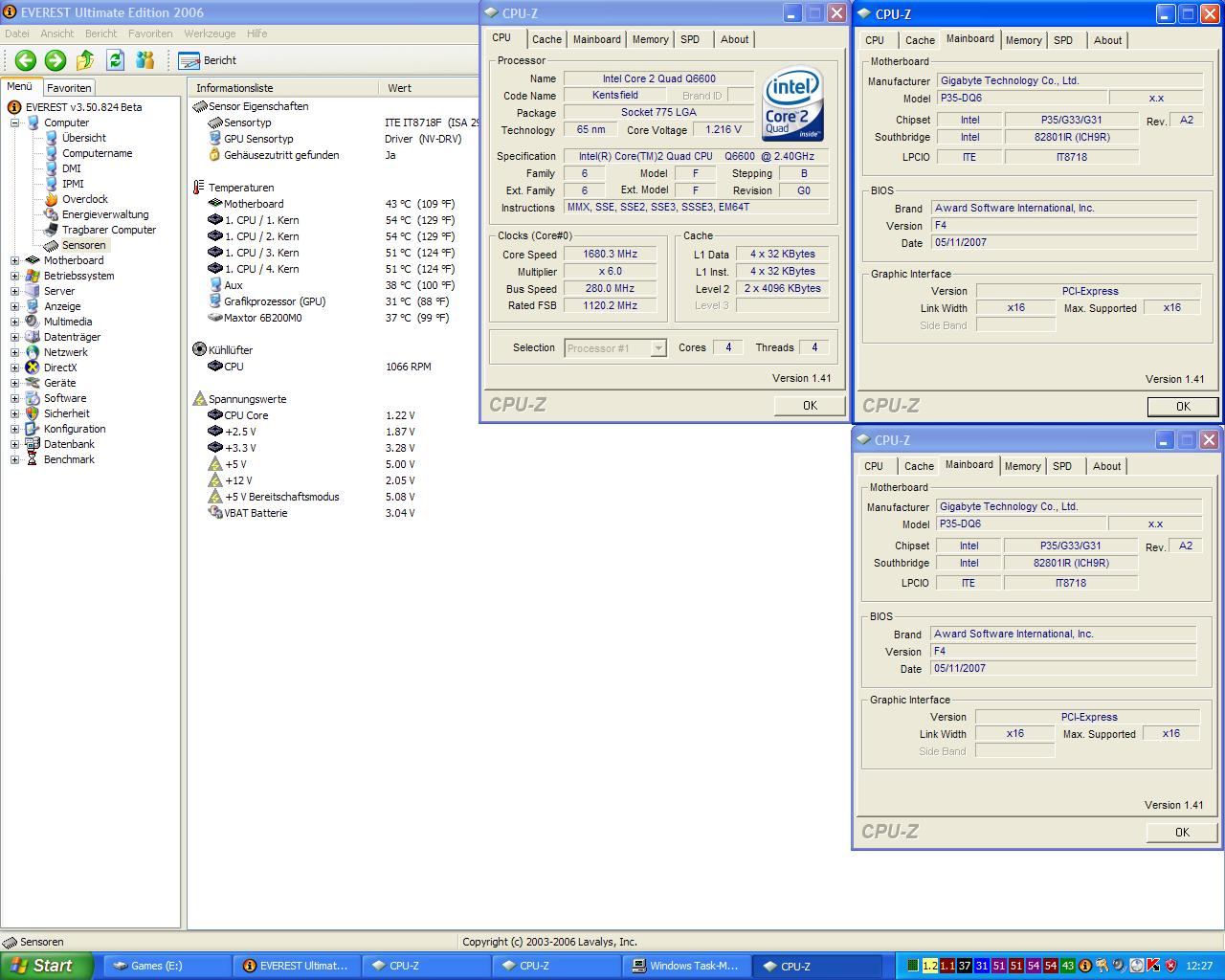Select the Motherboard temperature row

(333, 204)
